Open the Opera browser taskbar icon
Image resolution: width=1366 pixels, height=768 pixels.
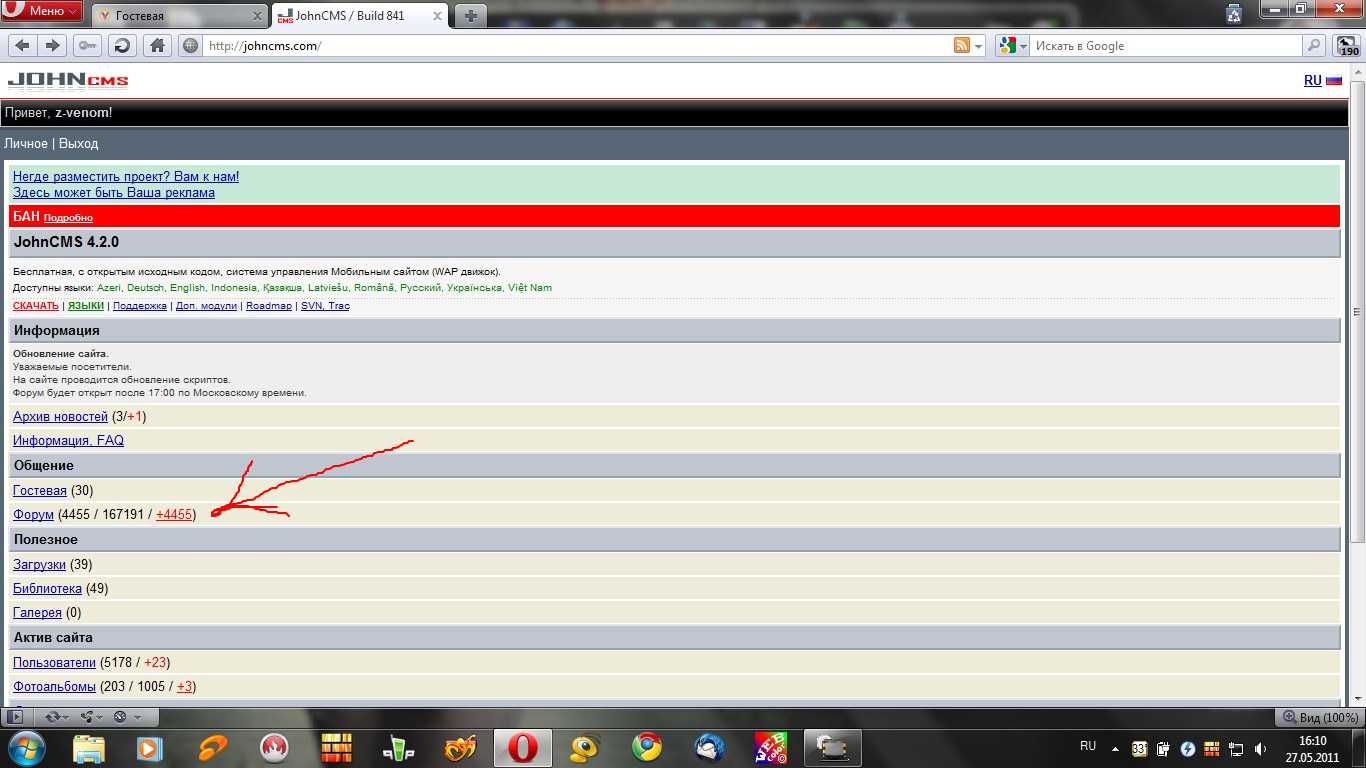tap(522, 748)
